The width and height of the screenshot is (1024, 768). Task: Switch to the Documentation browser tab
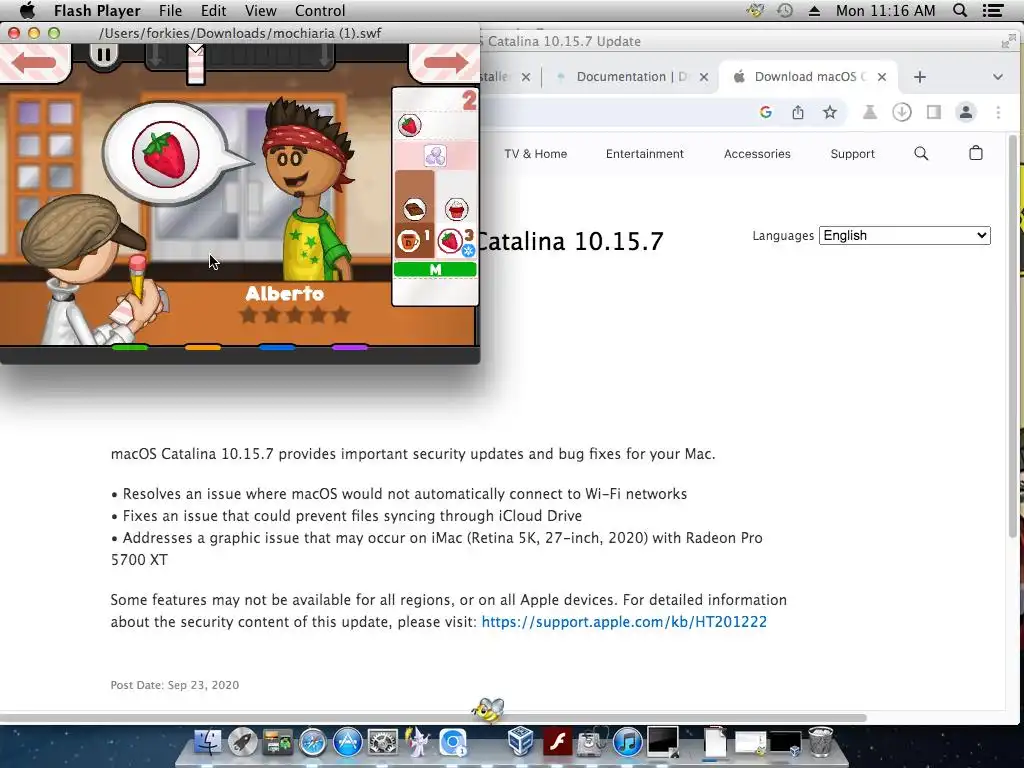tap(631, 76)
